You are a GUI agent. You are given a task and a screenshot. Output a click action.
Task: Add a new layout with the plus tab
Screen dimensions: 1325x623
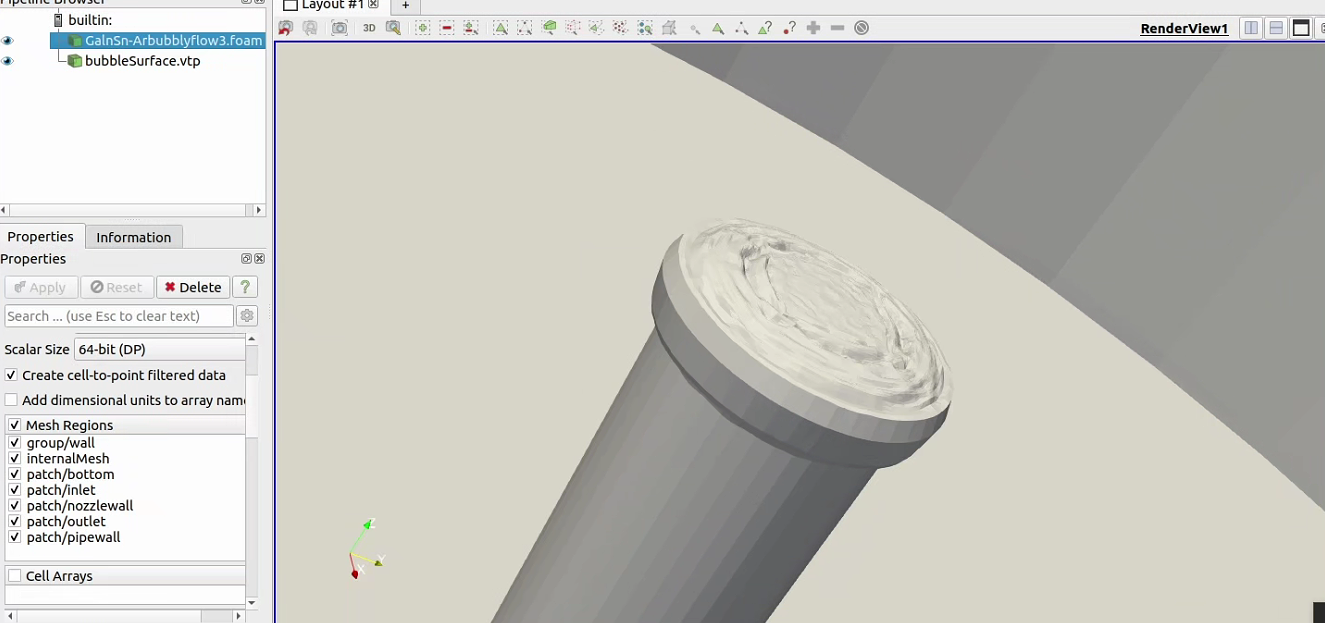point(405,5)
